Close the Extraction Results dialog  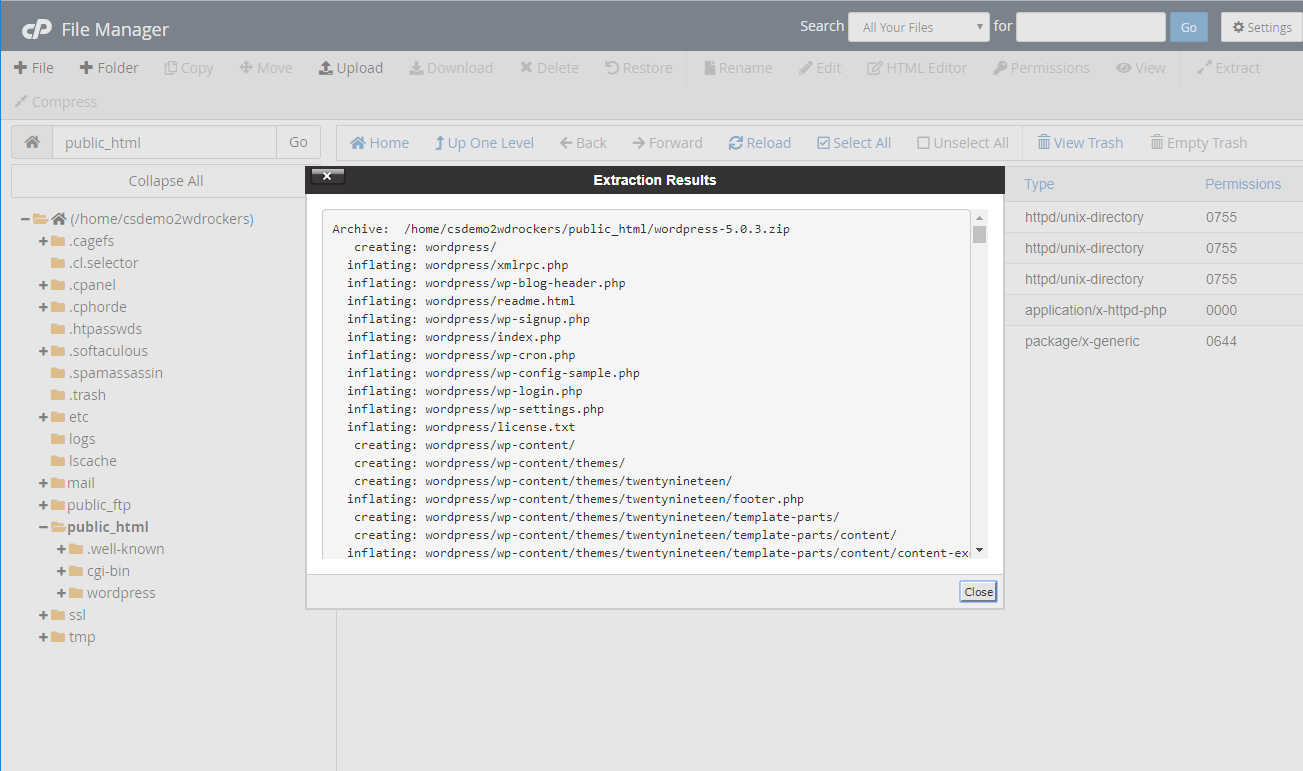[x=978, y=592]
